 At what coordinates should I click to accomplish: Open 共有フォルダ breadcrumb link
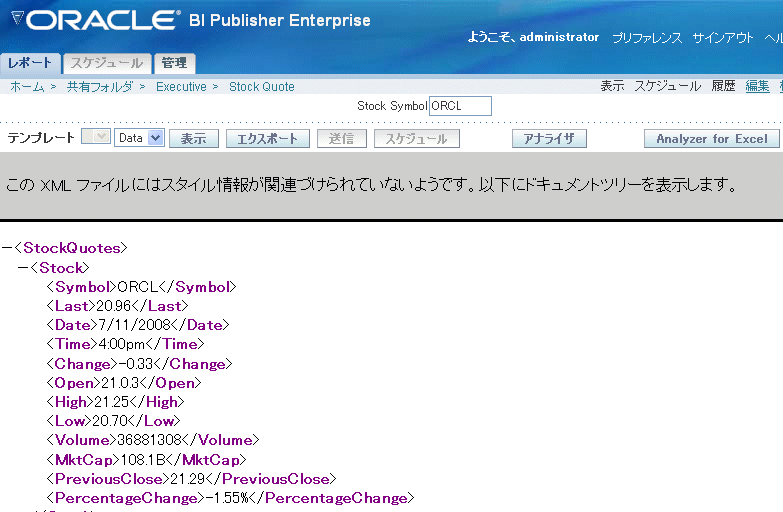pos(100,86)
